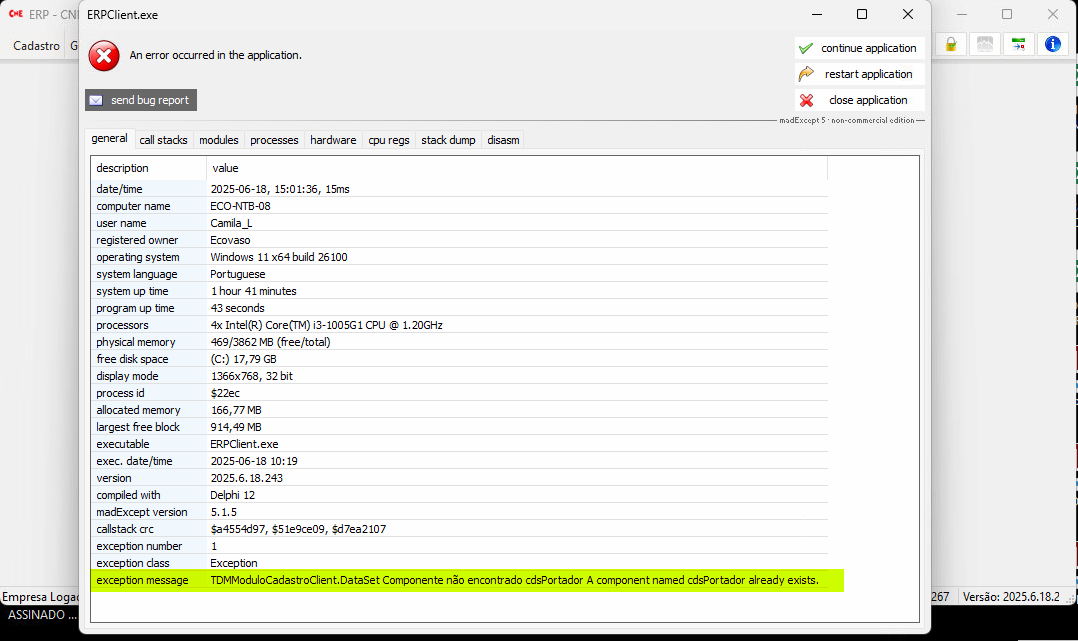1078x641 pixels.
Task: Switch to the stack dump tab
Action: [x=448, y=140]
